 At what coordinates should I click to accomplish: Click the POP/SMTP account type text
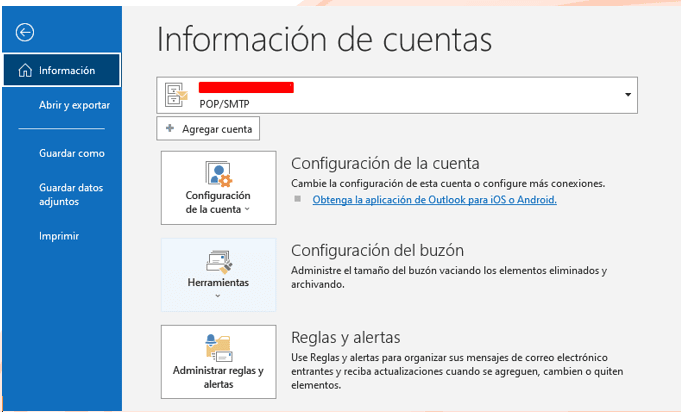tap(225, 104)
